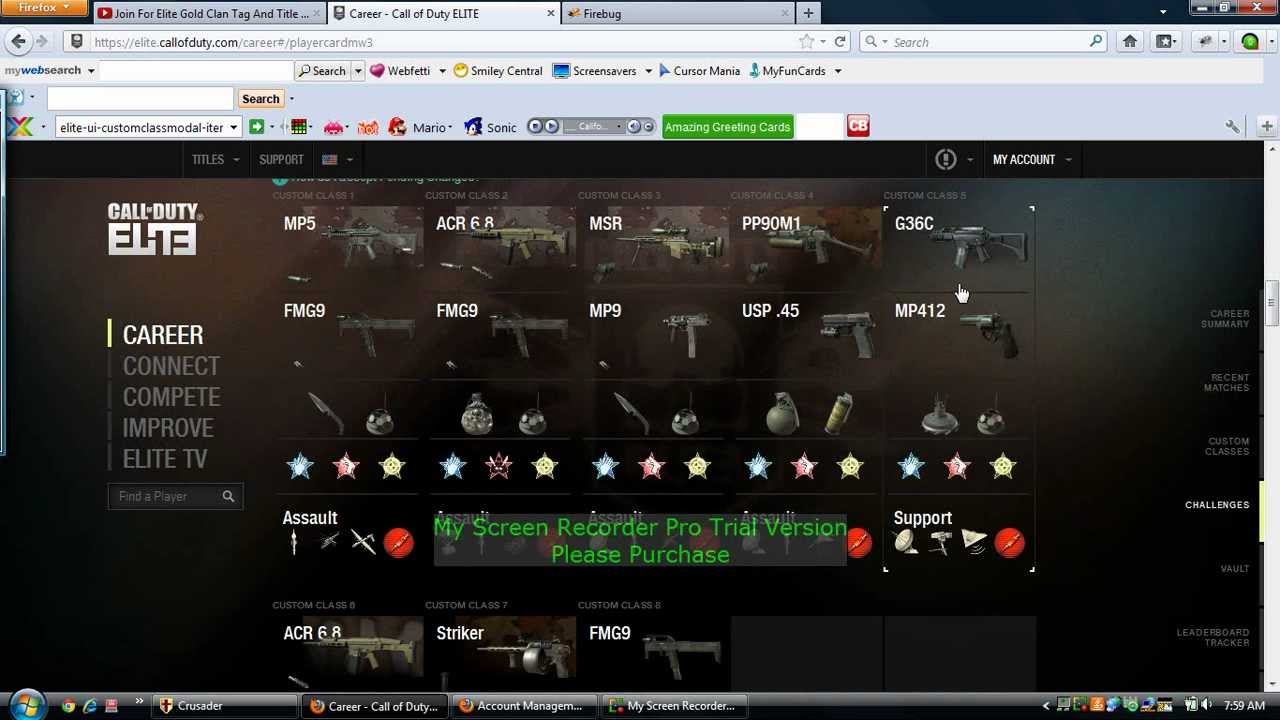Jump to CAREER SUMMARY
Image resolution: width=1280 pixels, height=720 pixels.
click(x=1225, y=318)
